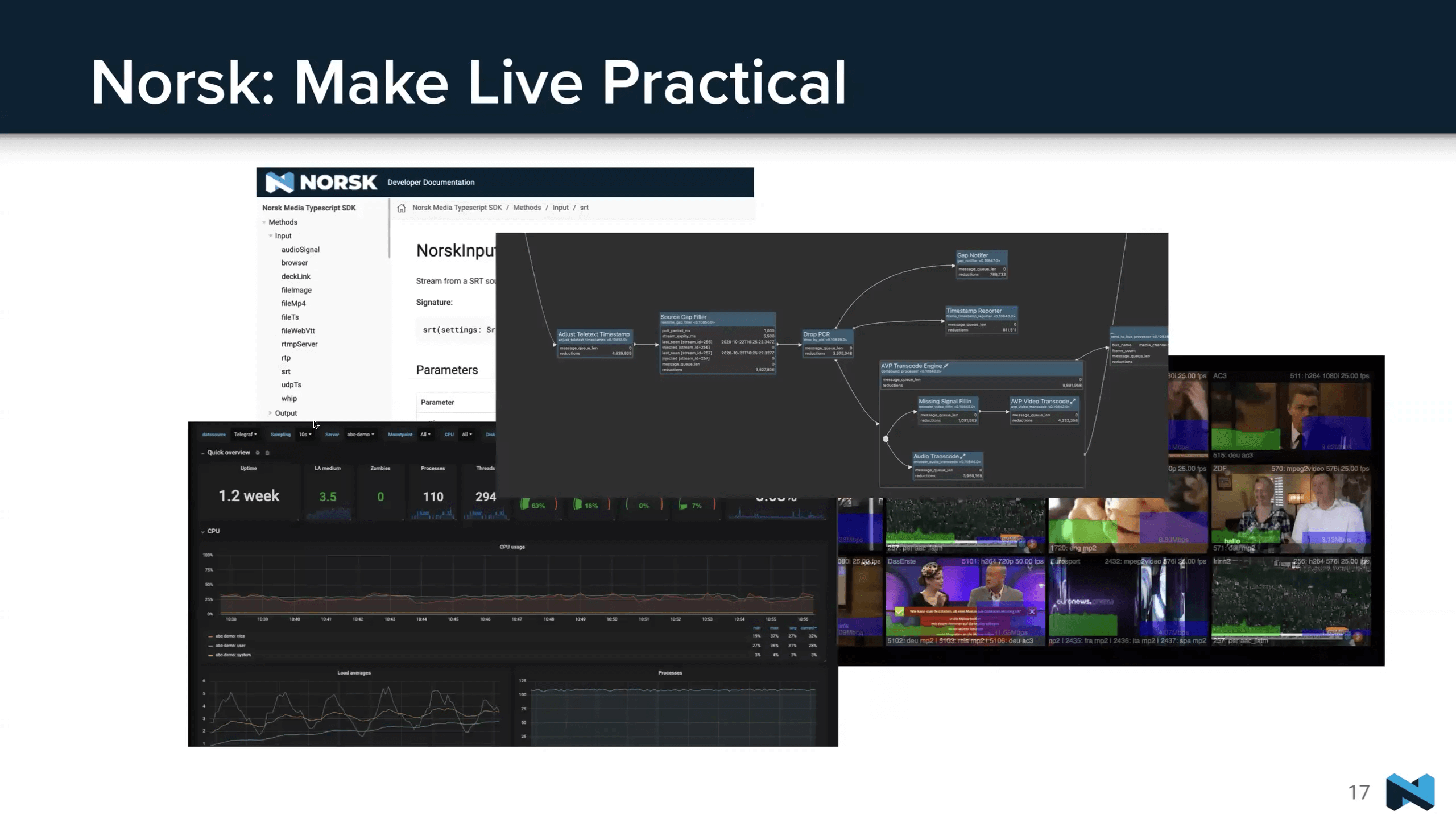Image resolution: width=1456 pixels, height=819 pixels.
Task: Select the Gap Notifer node
Action: [x=982, y=264]
